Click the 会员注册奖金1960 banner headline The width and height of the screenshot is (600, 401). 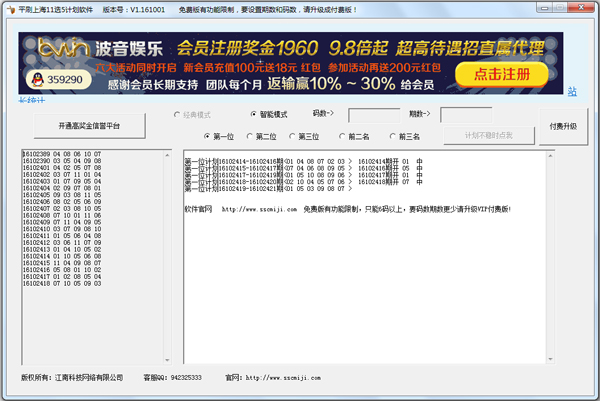(x=247, y=48)
